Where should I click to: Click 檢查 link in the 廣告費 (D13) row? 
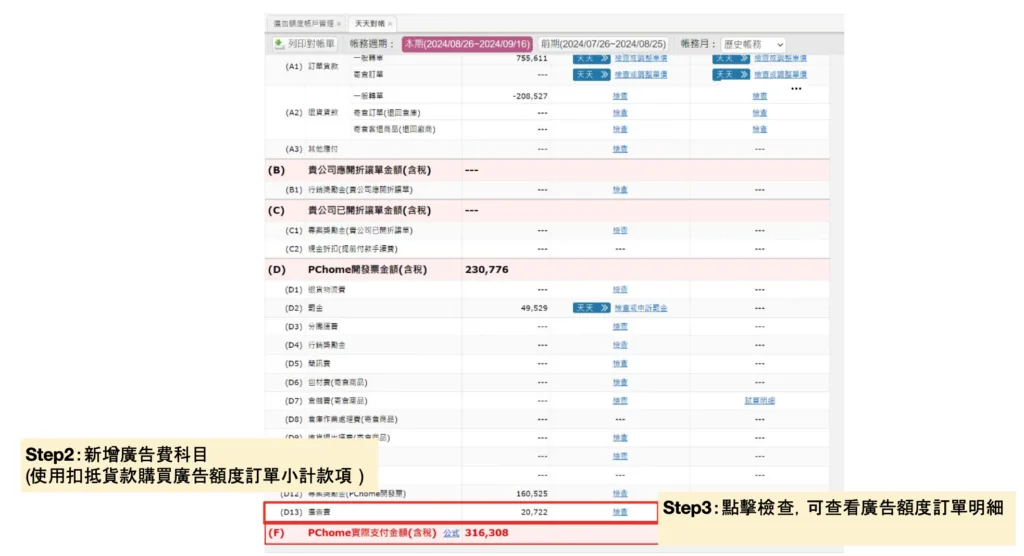620,512
